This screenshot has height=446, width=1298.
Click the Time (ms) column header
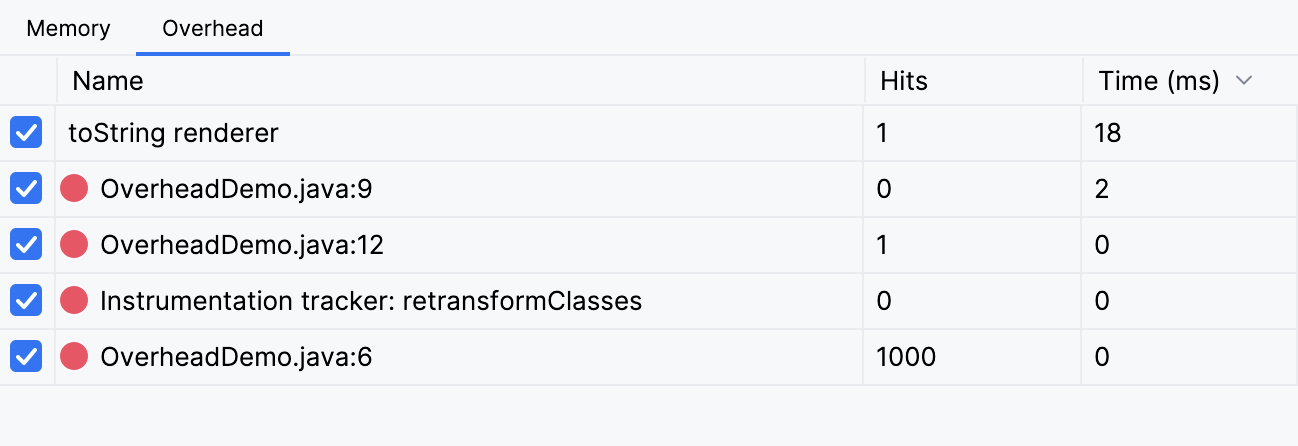[1158, 81]
